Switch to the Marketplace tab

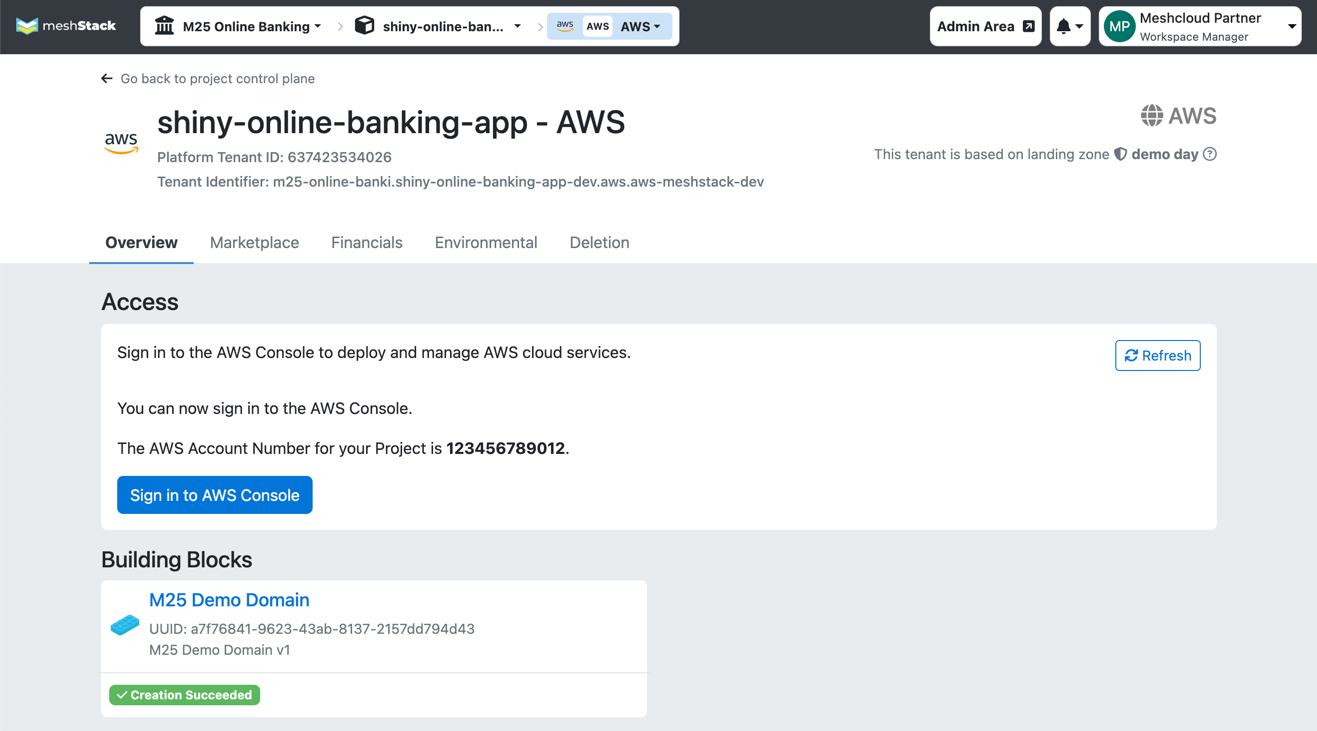[254, 243]
